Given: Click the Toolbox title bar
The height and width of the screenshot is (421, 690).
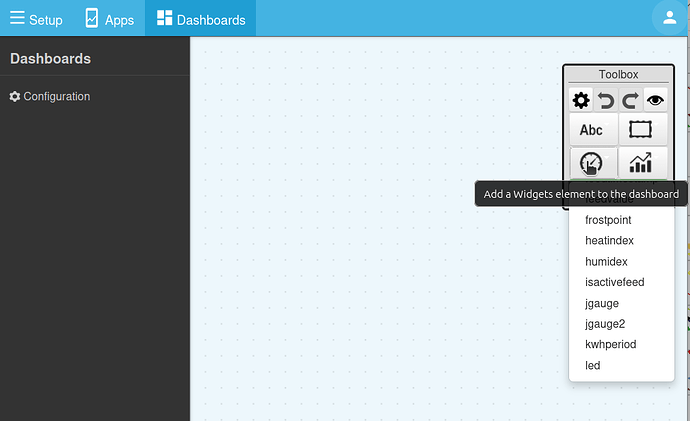Looking at the screenshot, I should point(618,74).
